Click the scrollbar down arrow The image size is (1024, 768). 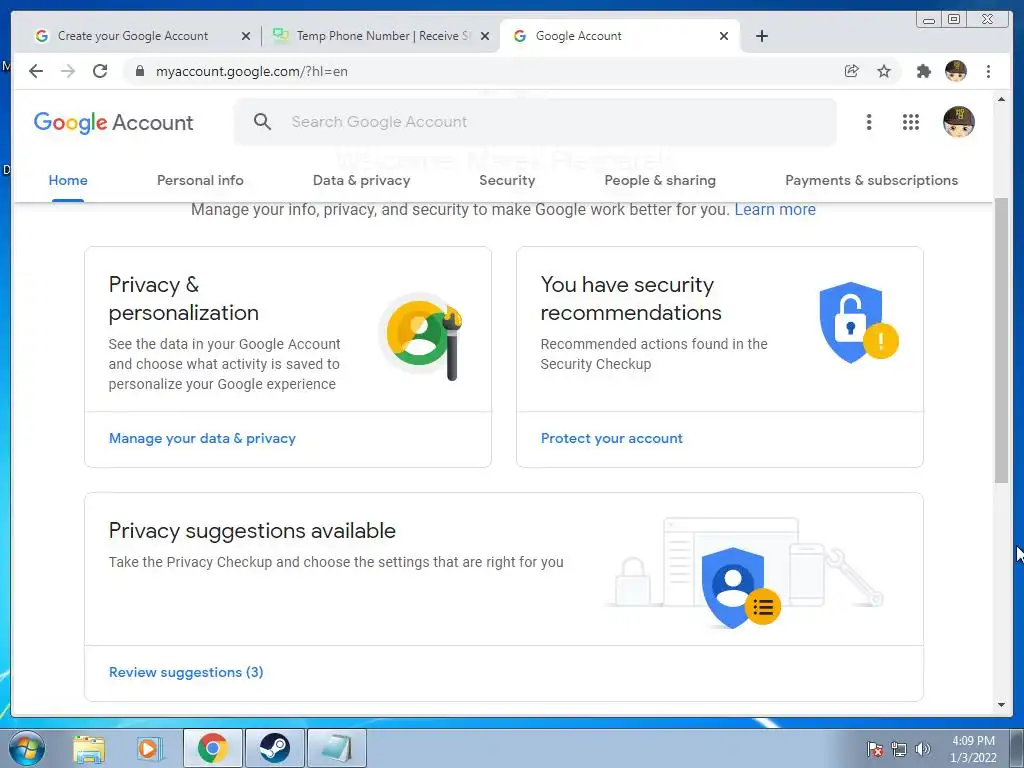point(1001,705)
